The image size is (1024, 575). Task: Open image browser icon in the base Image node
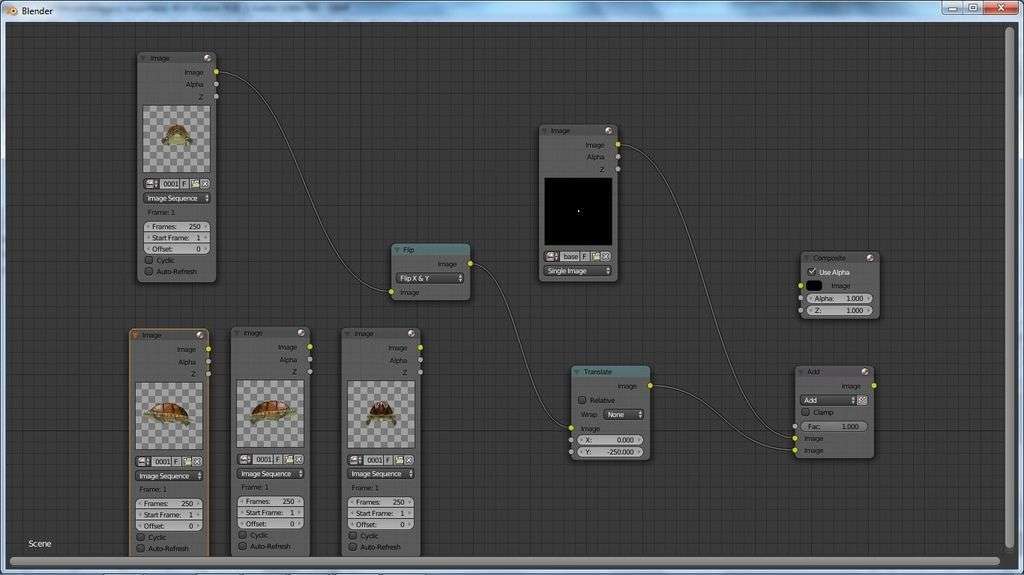point(552,257)
